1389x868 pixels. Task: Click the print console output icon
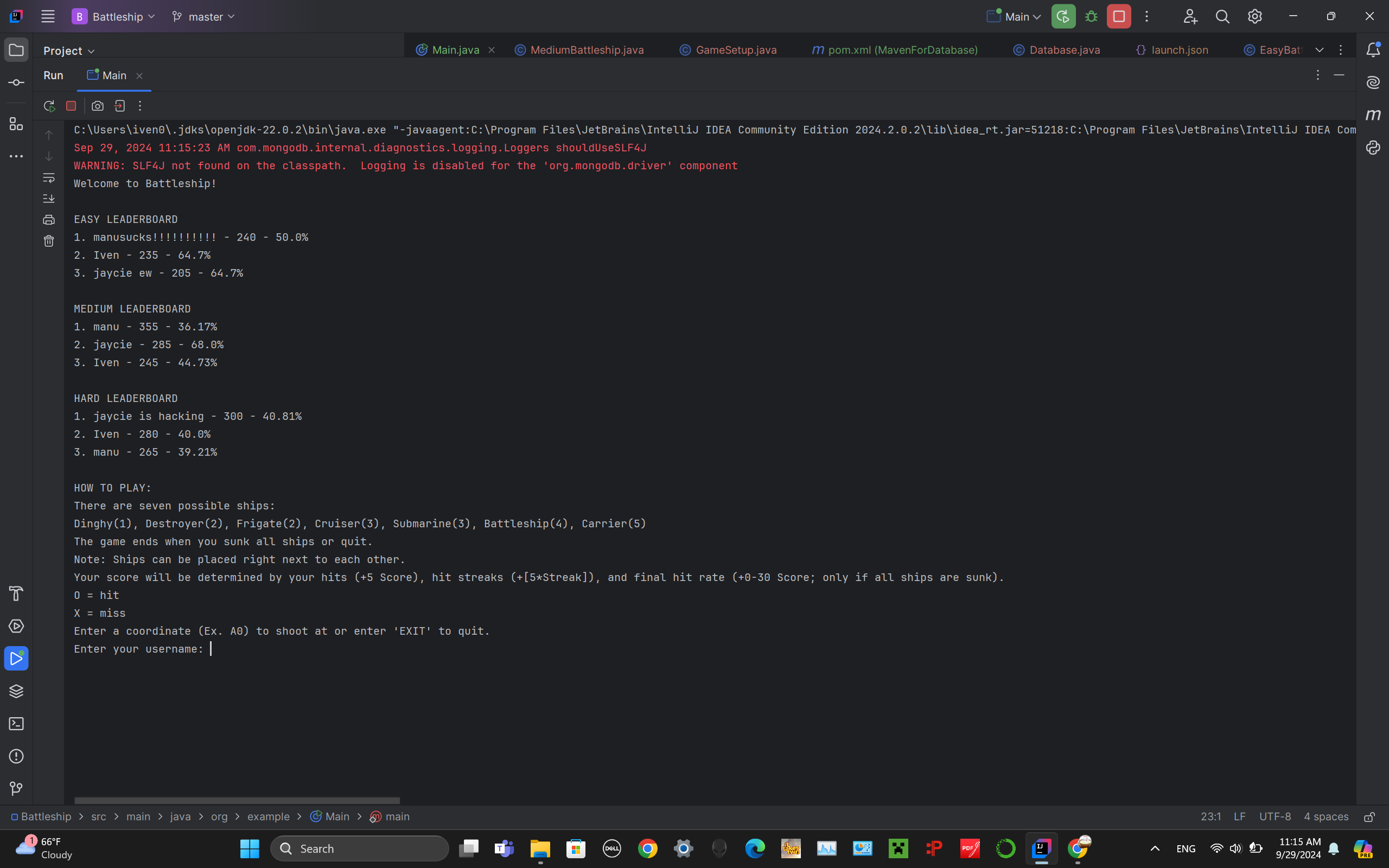click(49, 220)
